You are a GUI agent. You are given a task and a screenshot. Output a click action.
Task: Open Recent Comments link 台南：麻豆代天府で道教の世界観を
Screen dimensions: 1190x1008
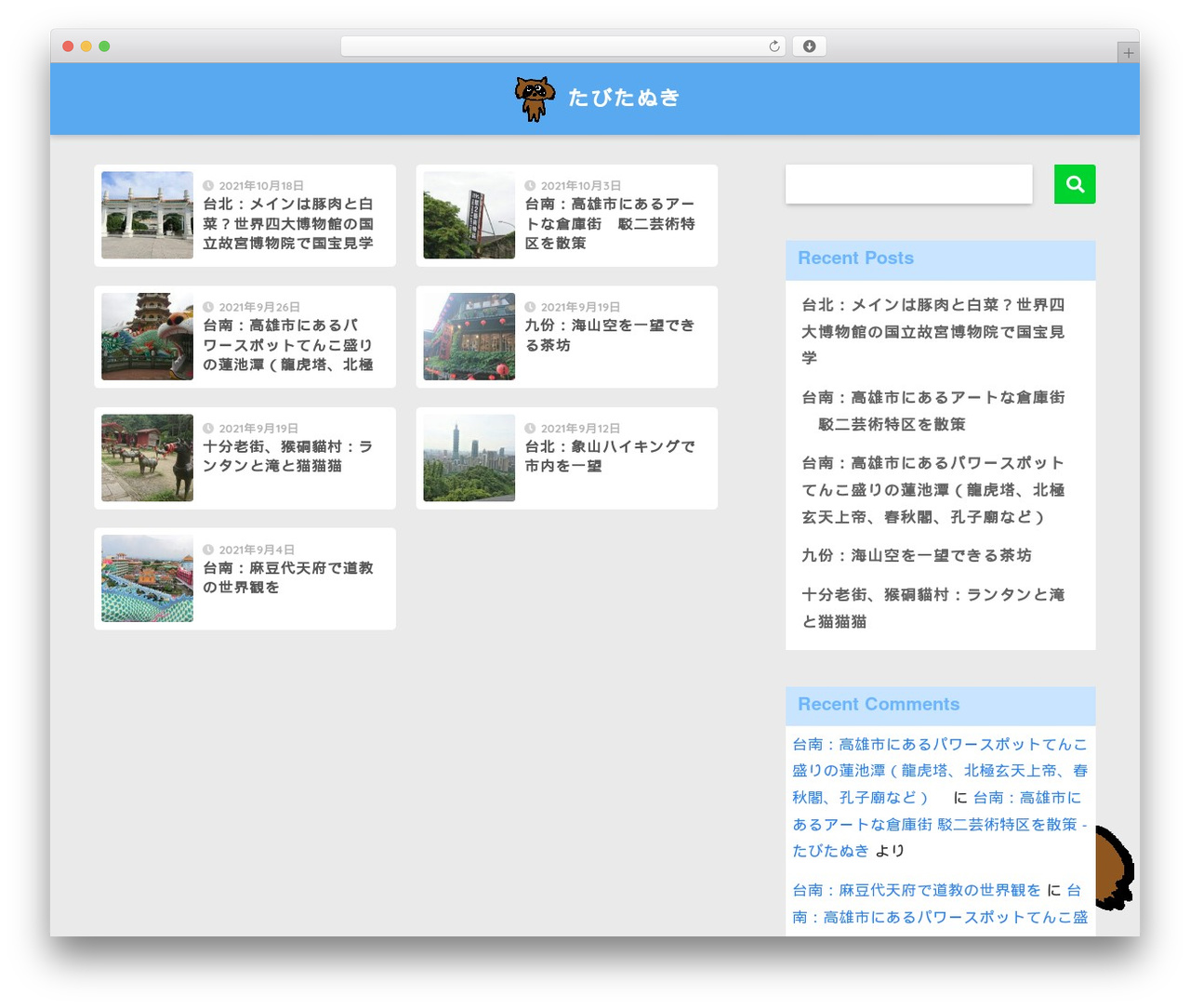click(x=917, y=890)
